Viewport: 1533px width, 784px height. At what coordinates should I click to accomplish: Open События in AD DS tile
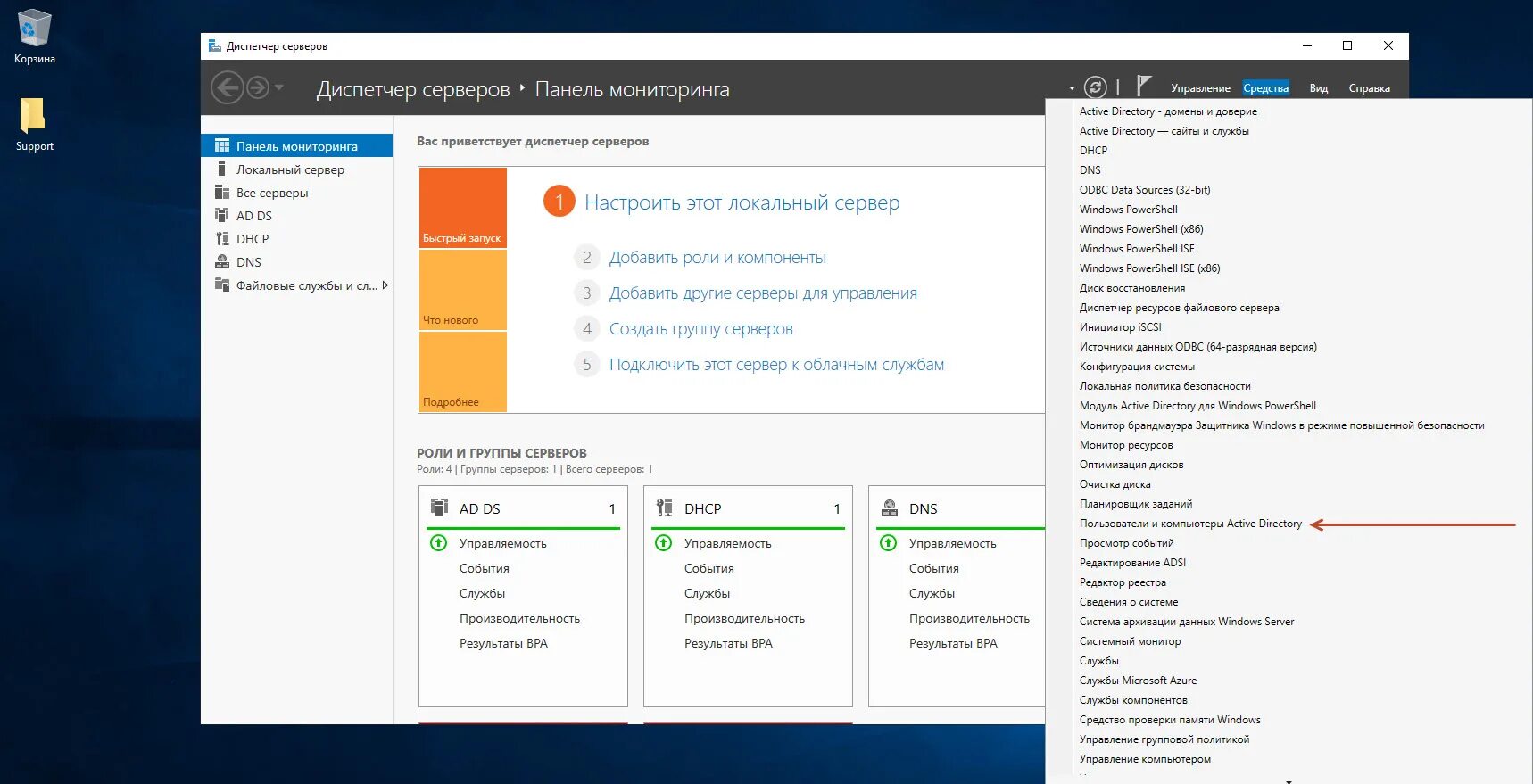click(x=485, y=568)
